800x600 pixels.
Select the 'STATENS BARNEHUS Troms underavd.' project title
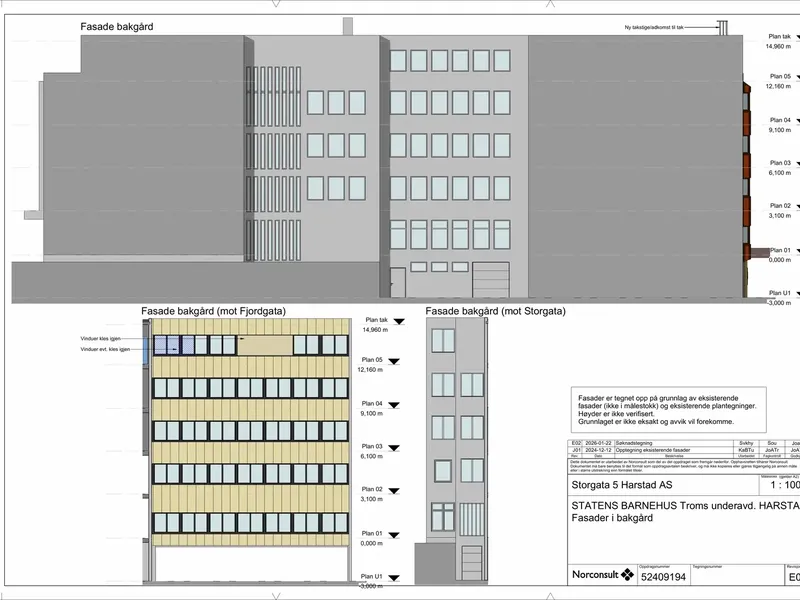point(662,506)
